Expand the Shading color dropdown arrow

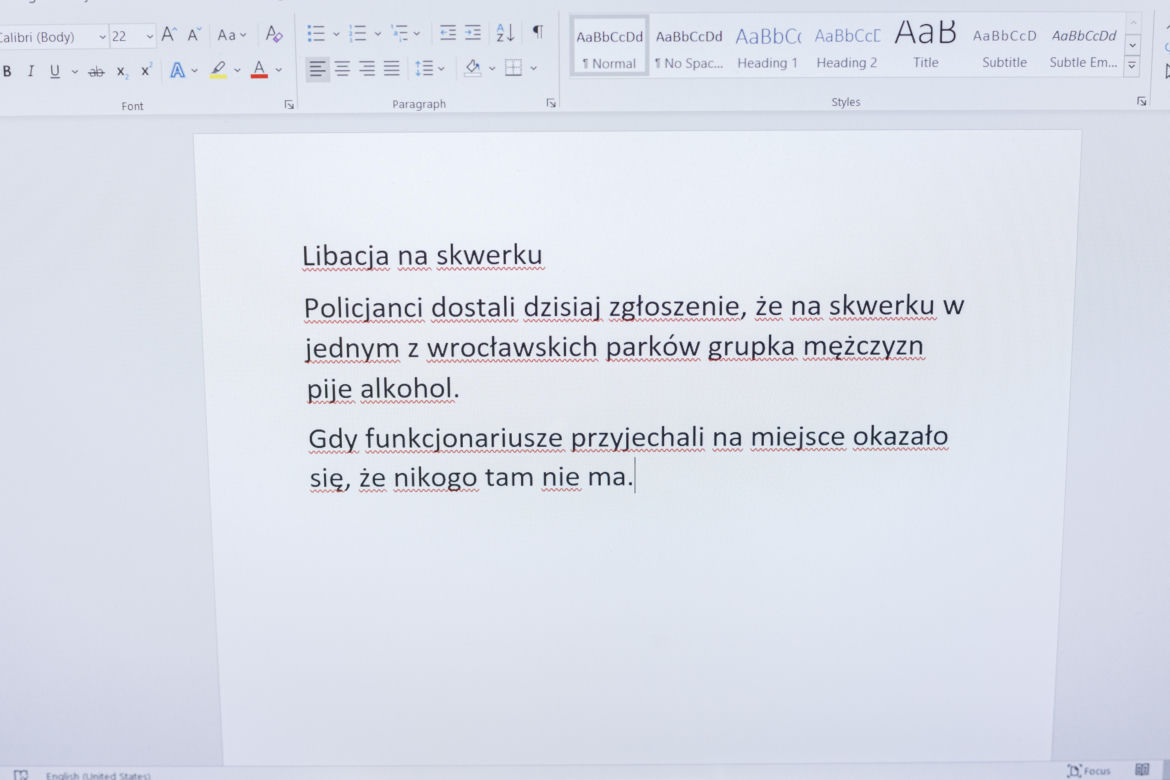(492, 68)
